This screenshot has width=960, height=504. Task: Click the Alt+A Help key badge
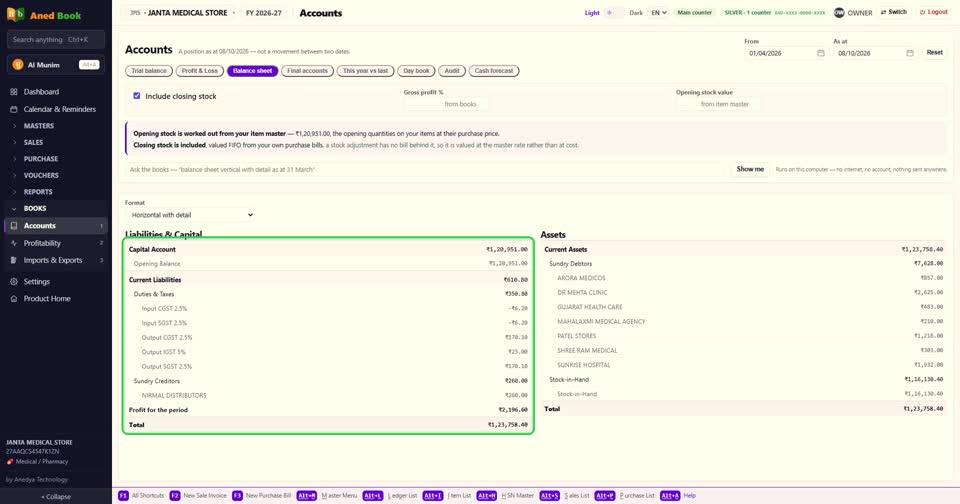pyautogui.click(x=670, y=495)
